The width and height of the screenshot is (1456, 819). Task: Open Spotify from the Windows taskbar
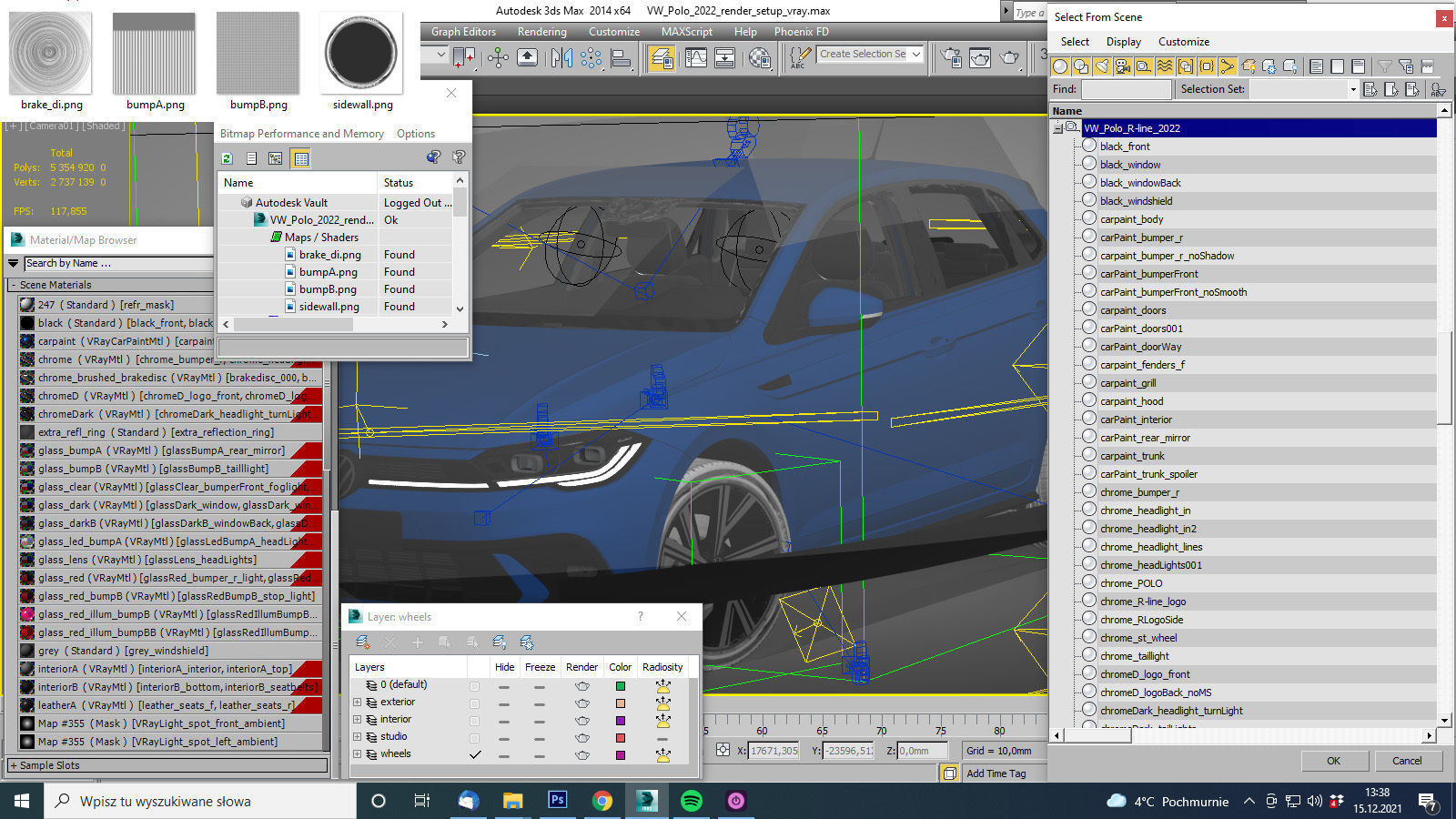[x=692, y=801]
